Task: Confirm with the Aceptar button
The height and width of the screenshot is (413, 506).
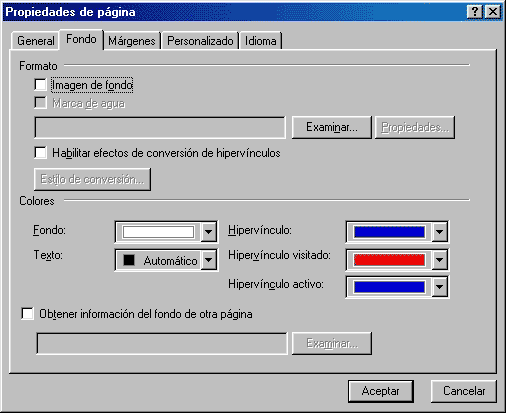Action: (381, 391)
